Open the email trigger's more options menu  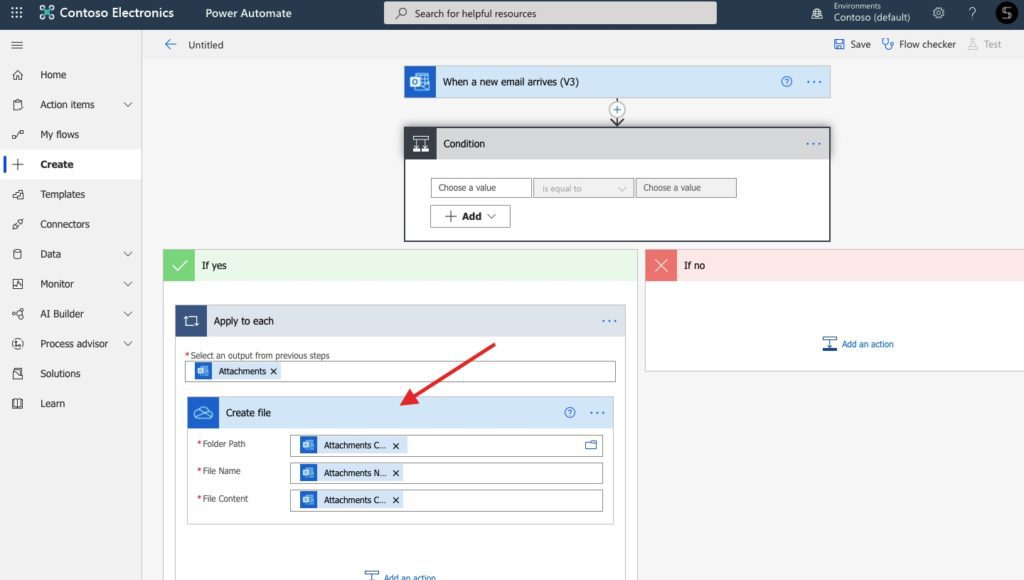tap(814, 82)
